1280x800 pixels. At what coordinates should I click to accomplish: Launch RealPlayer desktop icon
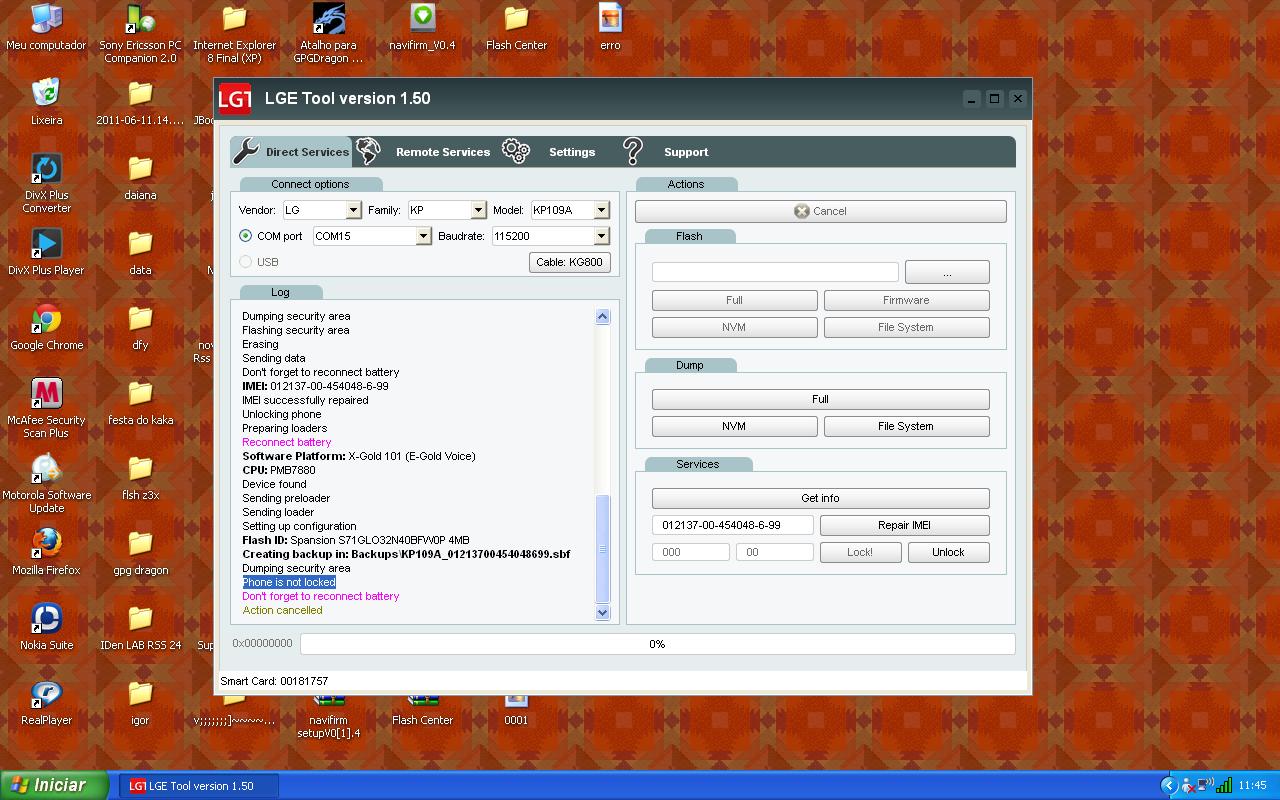pyautogui.click(x=46, y=702)
